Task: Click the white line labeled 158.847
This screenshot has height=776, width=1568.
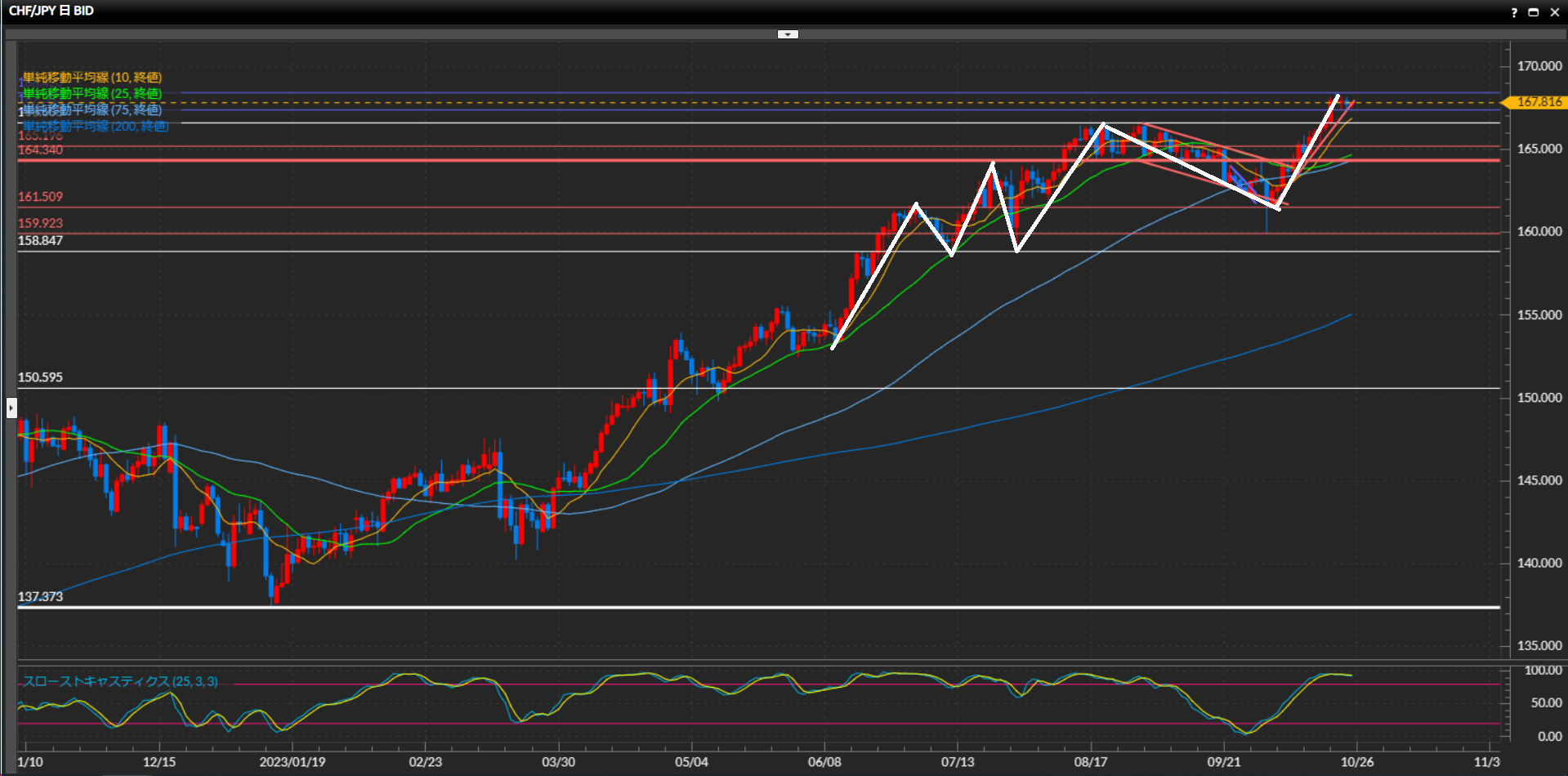Action: point(735,252)
